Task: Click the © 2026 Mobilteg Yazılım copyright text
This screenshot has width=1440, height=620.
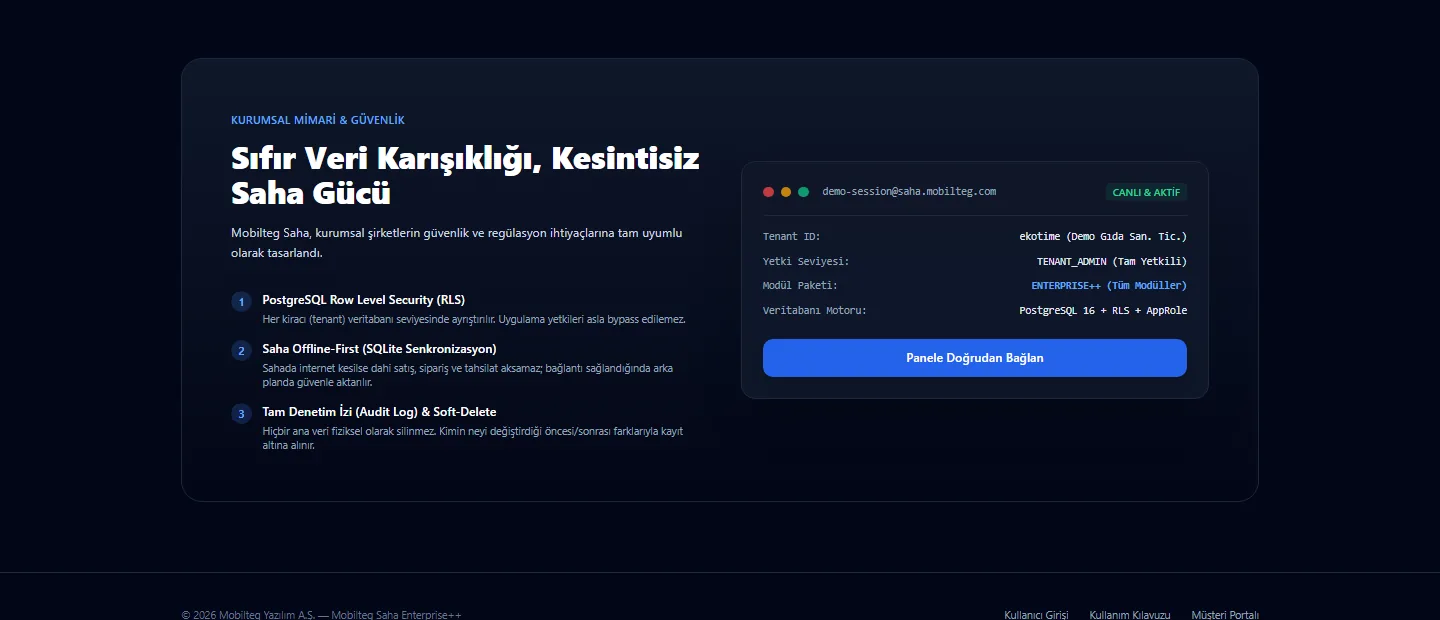Action: (321, 615)
